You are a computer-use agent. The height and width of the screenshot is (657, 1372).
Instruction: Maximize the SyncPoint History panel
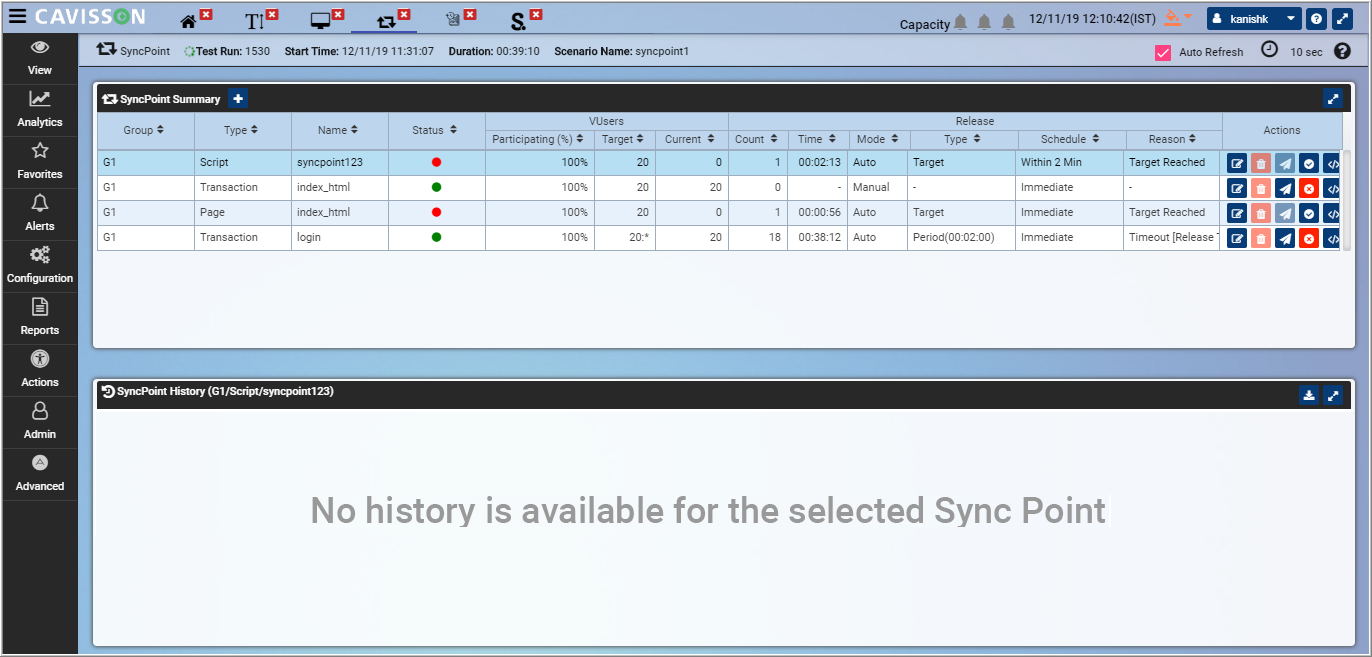(x=1333, y=395)
